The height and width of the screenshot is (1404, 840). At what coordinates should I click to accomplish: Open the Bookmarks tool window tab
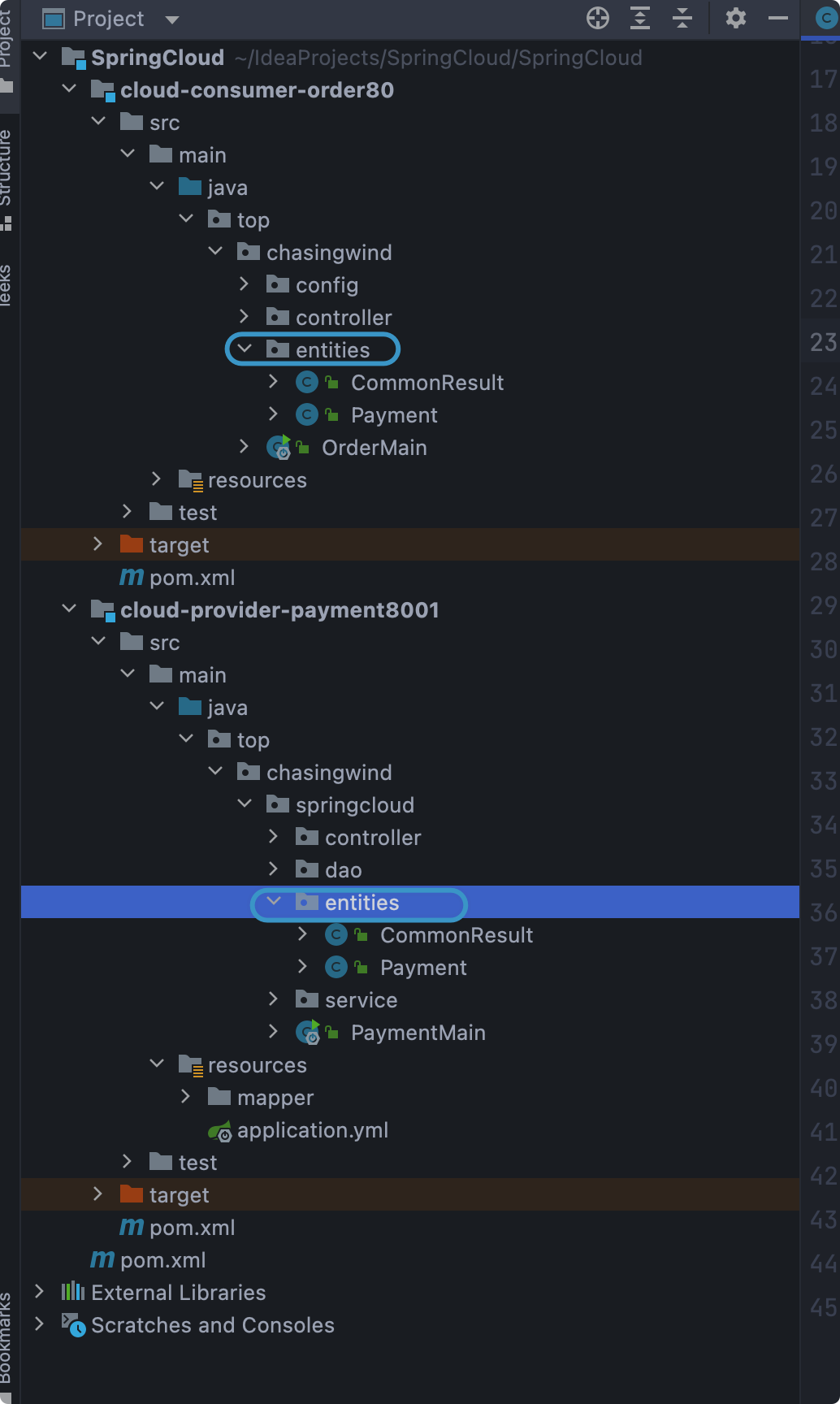6,1337
